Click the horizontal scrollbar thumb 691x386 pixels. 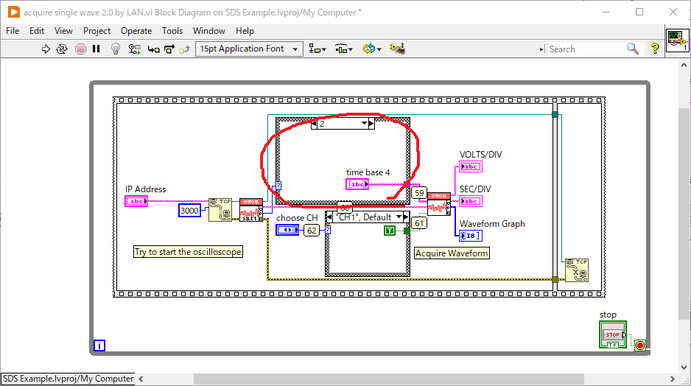pos(389,379)
